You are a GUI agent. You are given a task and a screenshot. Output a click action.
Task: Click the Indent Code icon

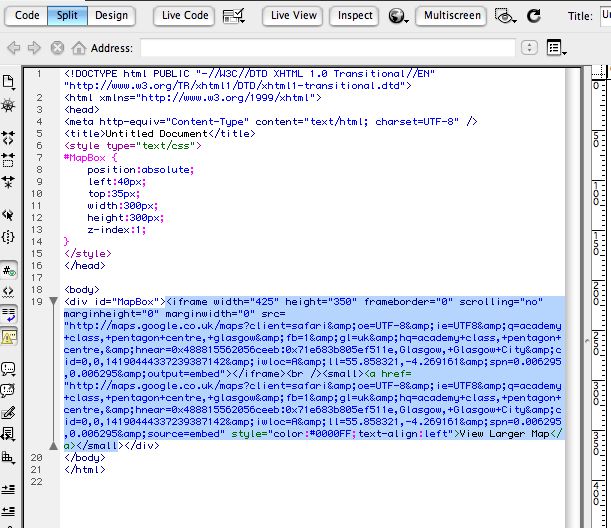coord(9,488)
